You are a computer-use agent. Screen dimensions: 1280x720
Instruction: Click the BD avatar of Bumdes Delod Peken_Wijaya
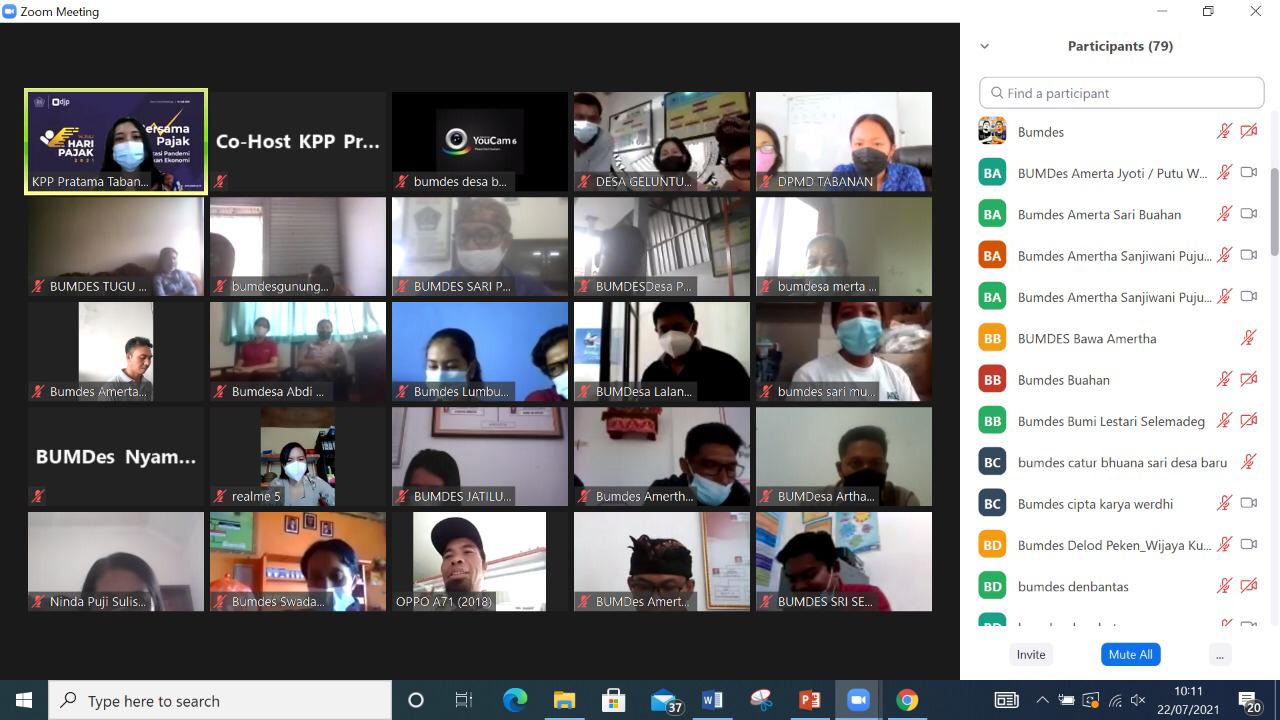pos(992,545)
